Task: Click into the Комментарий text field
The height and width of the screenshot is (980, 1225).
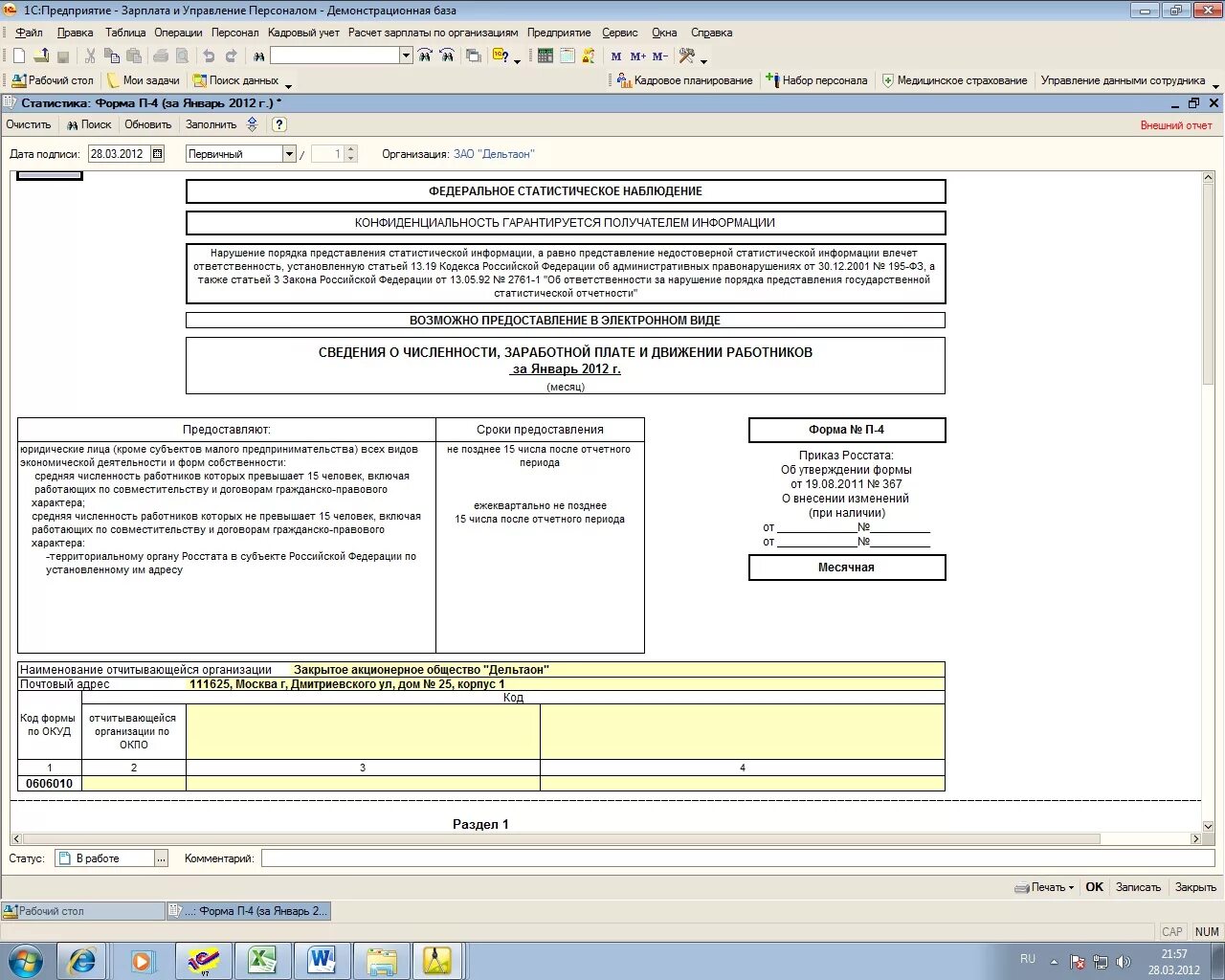Action: point(738,858)
